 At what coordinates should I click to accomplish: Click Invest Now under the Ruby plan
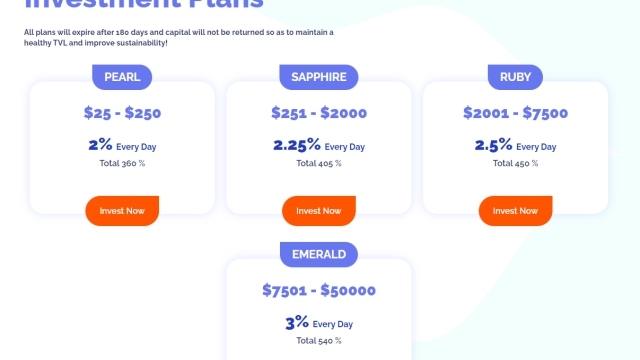(x=516, y=211)
